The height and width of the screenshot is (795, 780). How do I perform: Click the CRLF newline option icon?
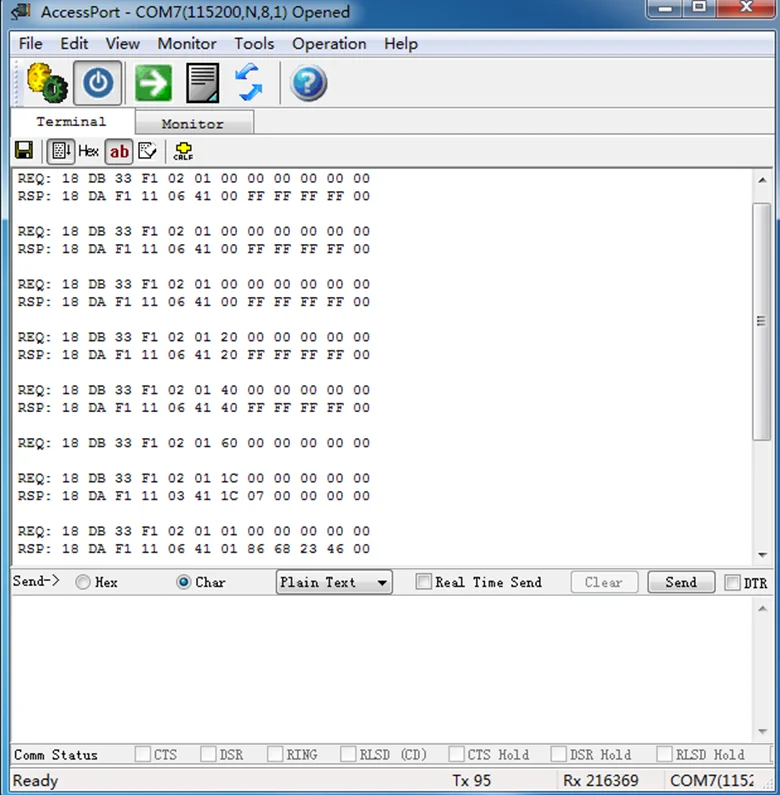[183, 151]
